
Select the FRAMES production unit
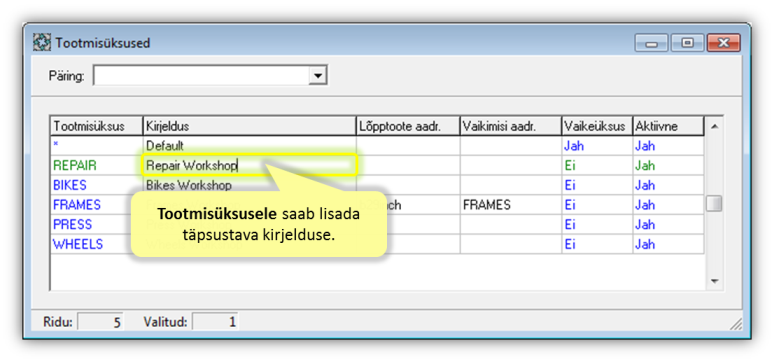[97, 205]
